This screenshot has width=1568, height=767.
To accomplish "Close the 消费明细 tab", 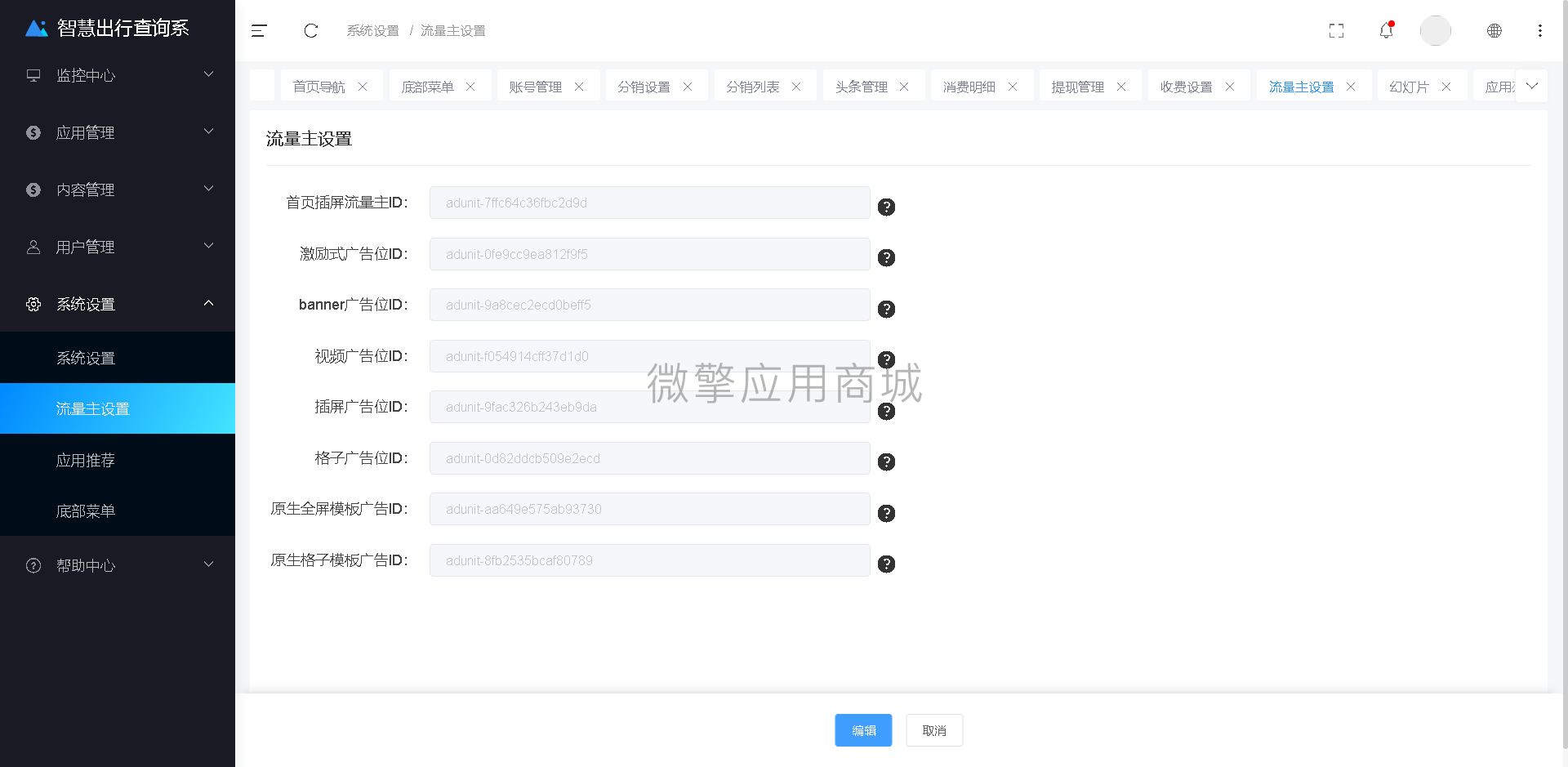I will [1013, 87].
